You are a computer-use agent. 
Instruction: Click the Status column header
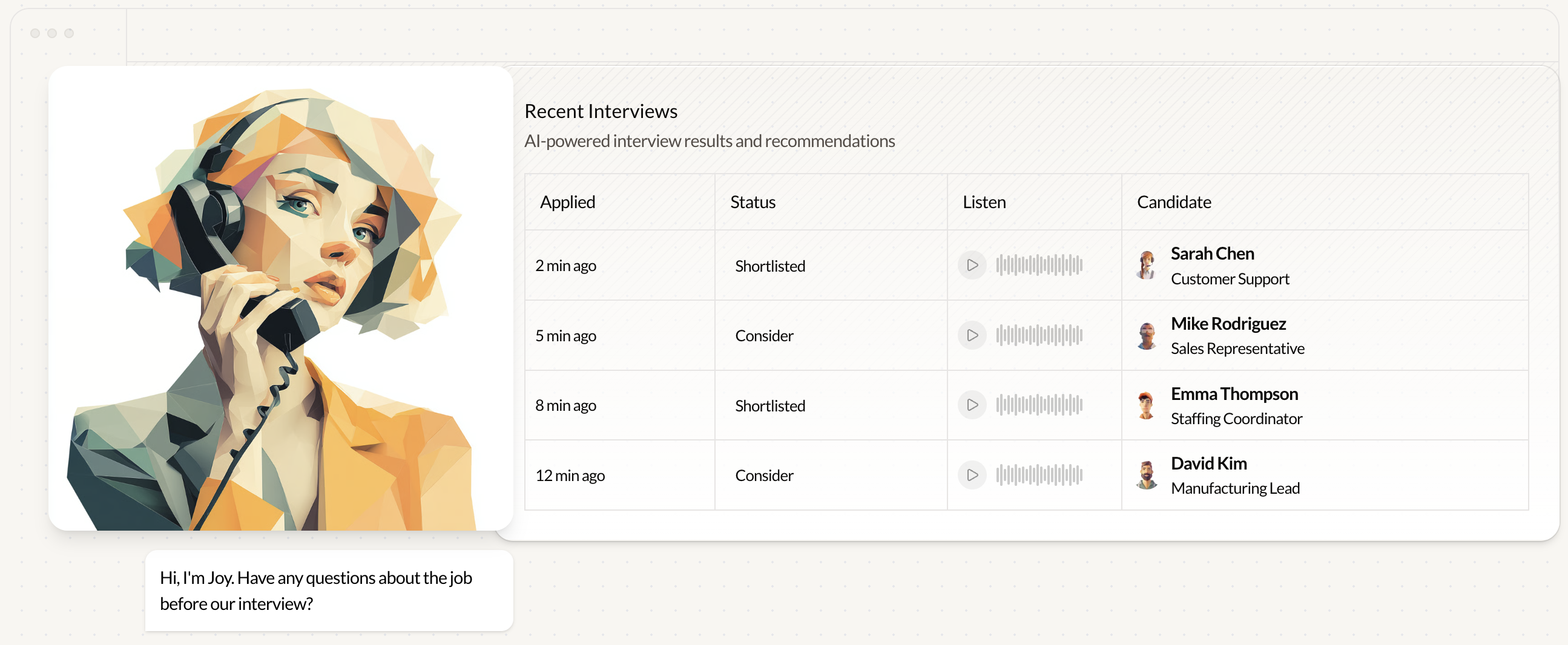click(x=753, y=202)
